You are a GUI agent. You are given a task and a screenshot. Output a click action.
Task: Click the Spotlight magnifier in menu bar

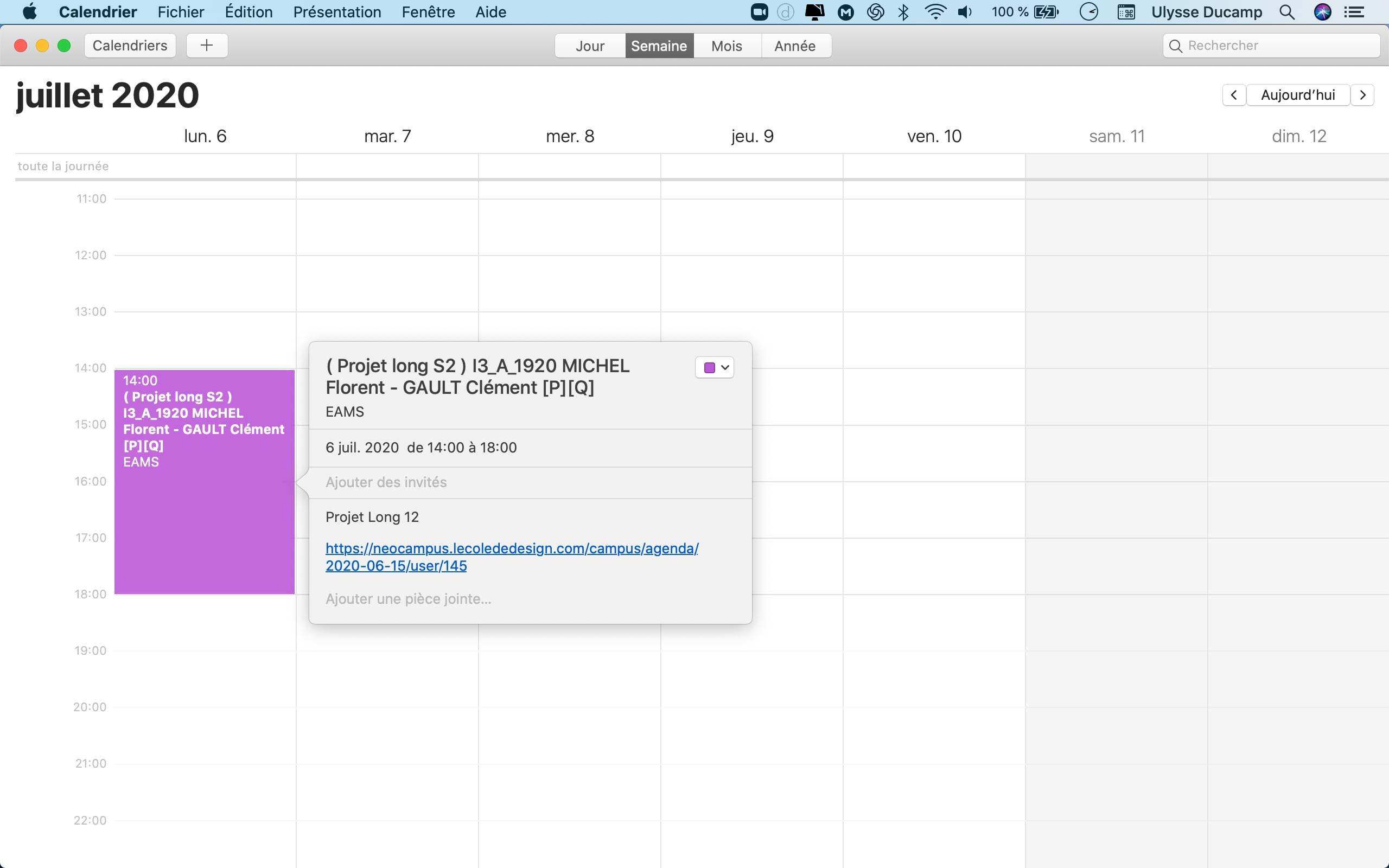click(1286, 12)
